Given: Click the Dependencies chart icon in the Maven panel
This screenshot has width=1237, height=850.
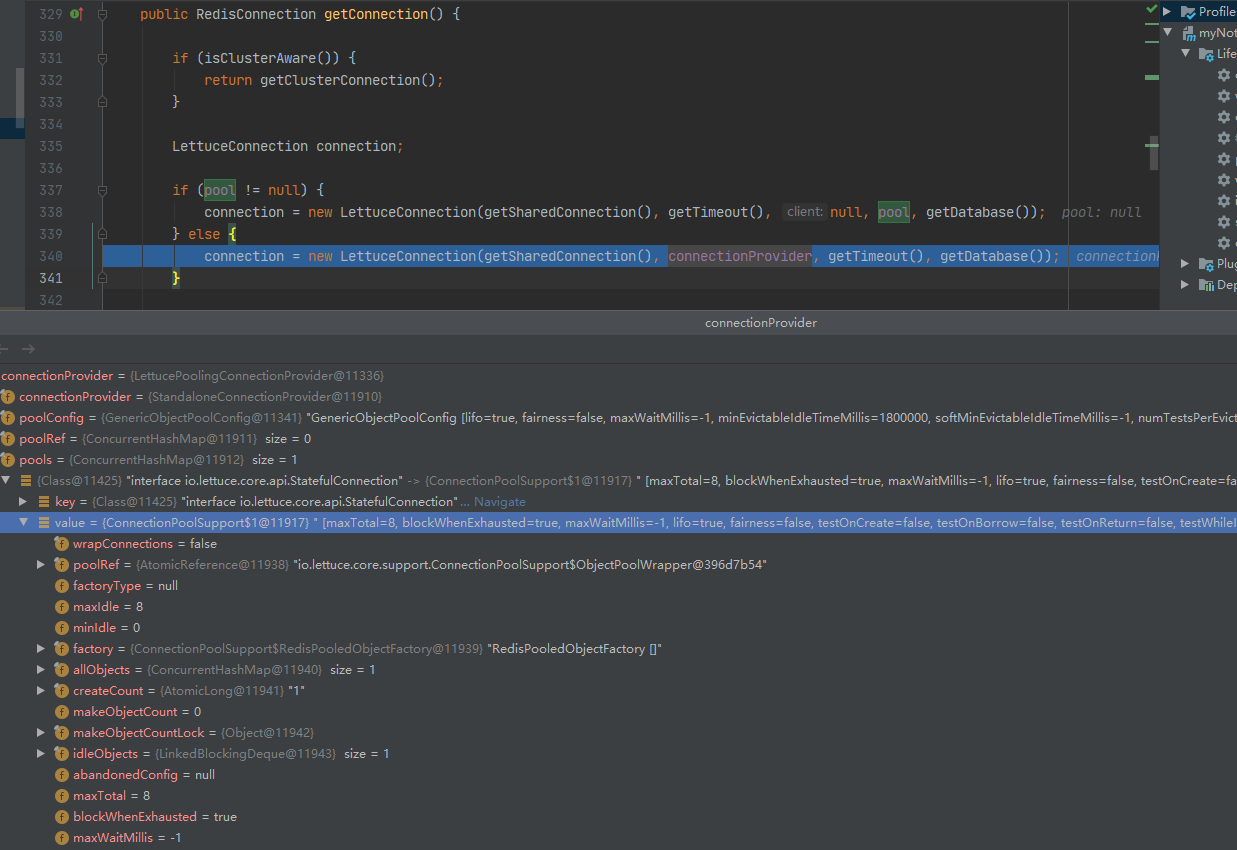Looking at the screenshot, I should pyautogui.click(x=1205, y=285).
